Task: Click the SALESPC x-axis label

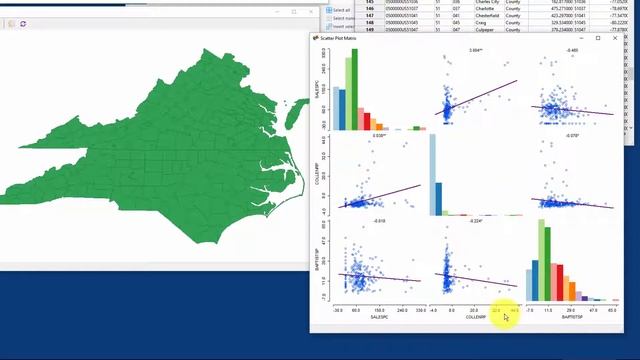Action: coord(379,317)
